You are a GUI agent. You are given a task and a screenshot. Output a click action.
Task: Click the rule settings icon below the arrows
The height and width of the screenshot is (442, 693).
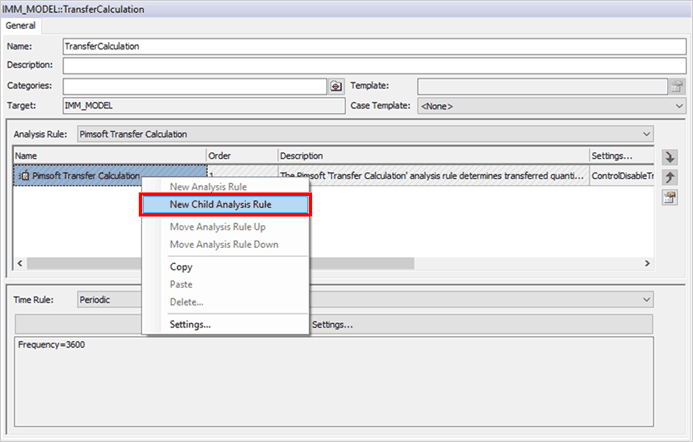(670, 196)
